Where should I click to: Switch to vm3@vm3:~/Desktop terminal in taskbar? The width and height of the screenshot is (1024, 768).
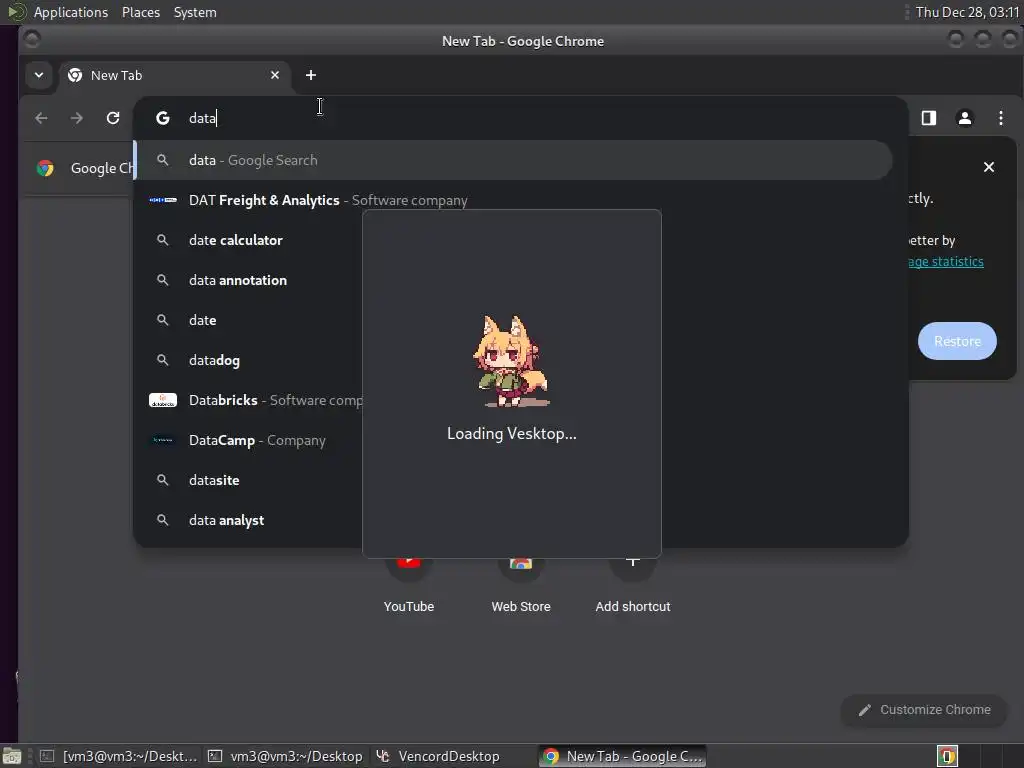point(287,756)
